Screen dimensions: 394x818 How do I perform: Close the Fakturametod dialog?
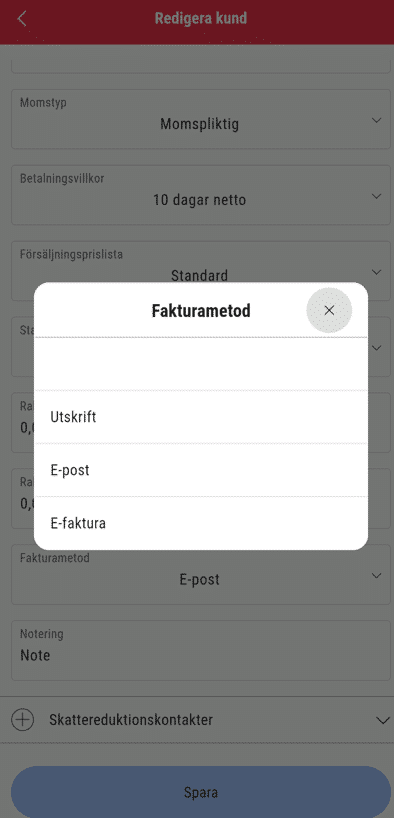tap(329, 310)
